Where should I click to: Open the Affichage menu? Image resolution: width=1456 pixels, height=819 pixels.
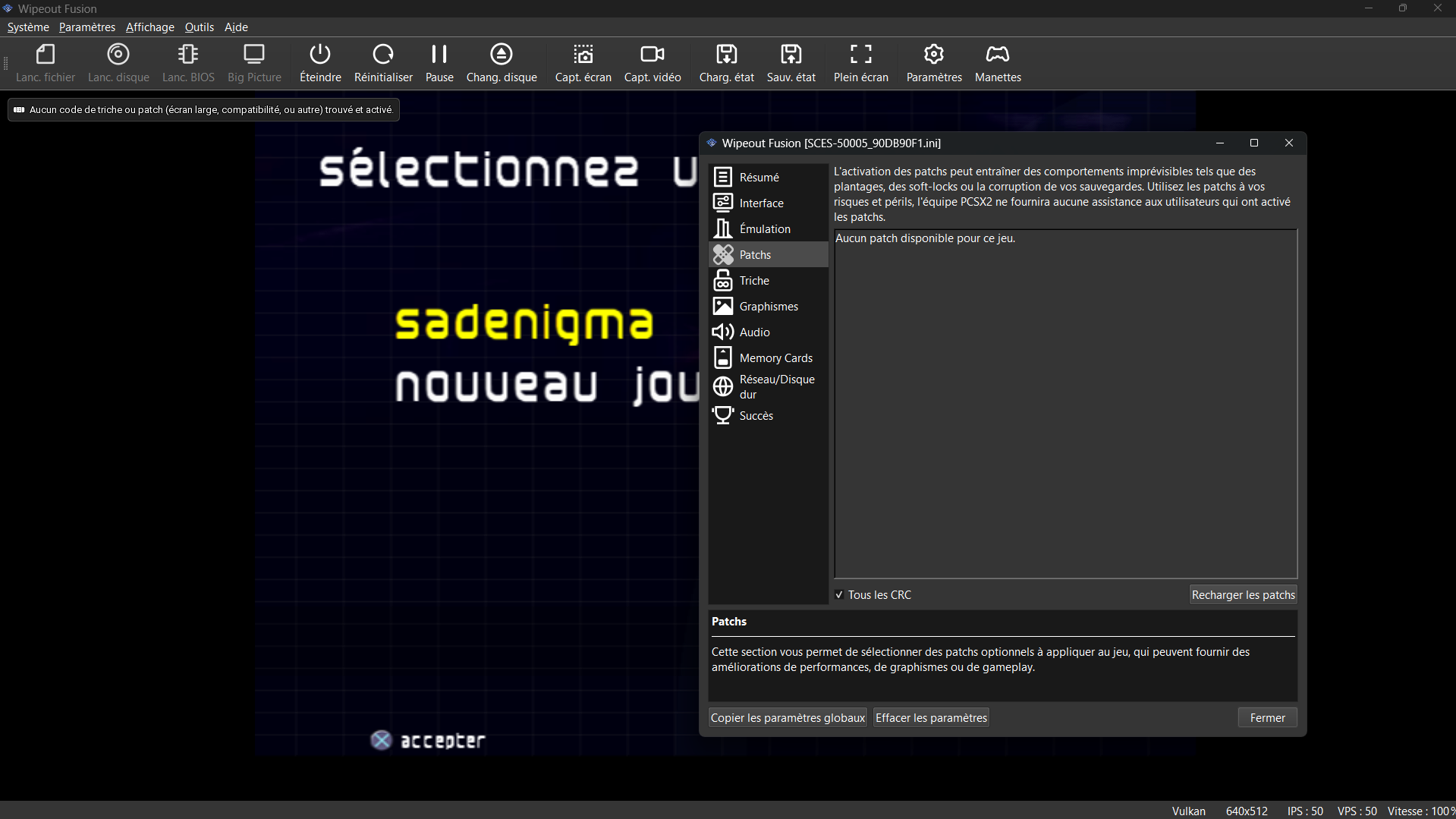click(x=150, y=27)
